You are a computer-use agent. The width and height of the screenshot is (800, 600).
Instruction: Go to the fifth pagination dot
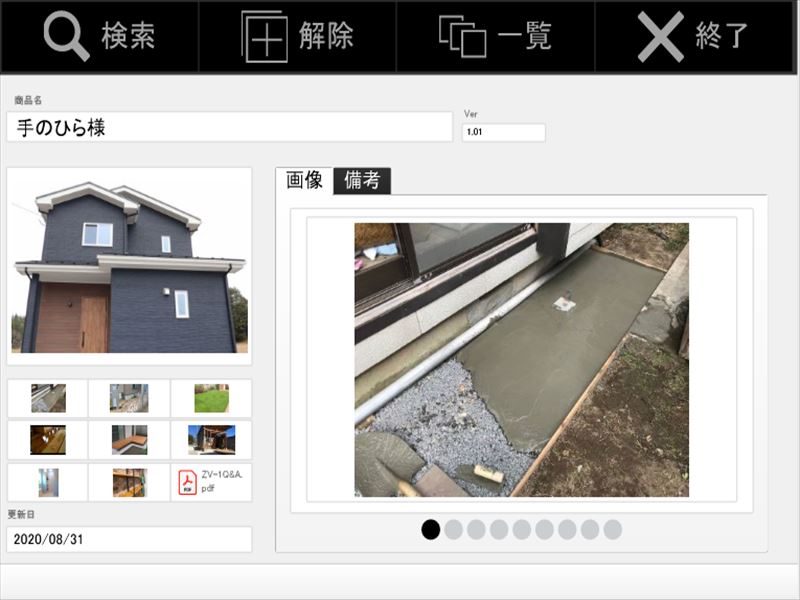(x=522, y=529)
